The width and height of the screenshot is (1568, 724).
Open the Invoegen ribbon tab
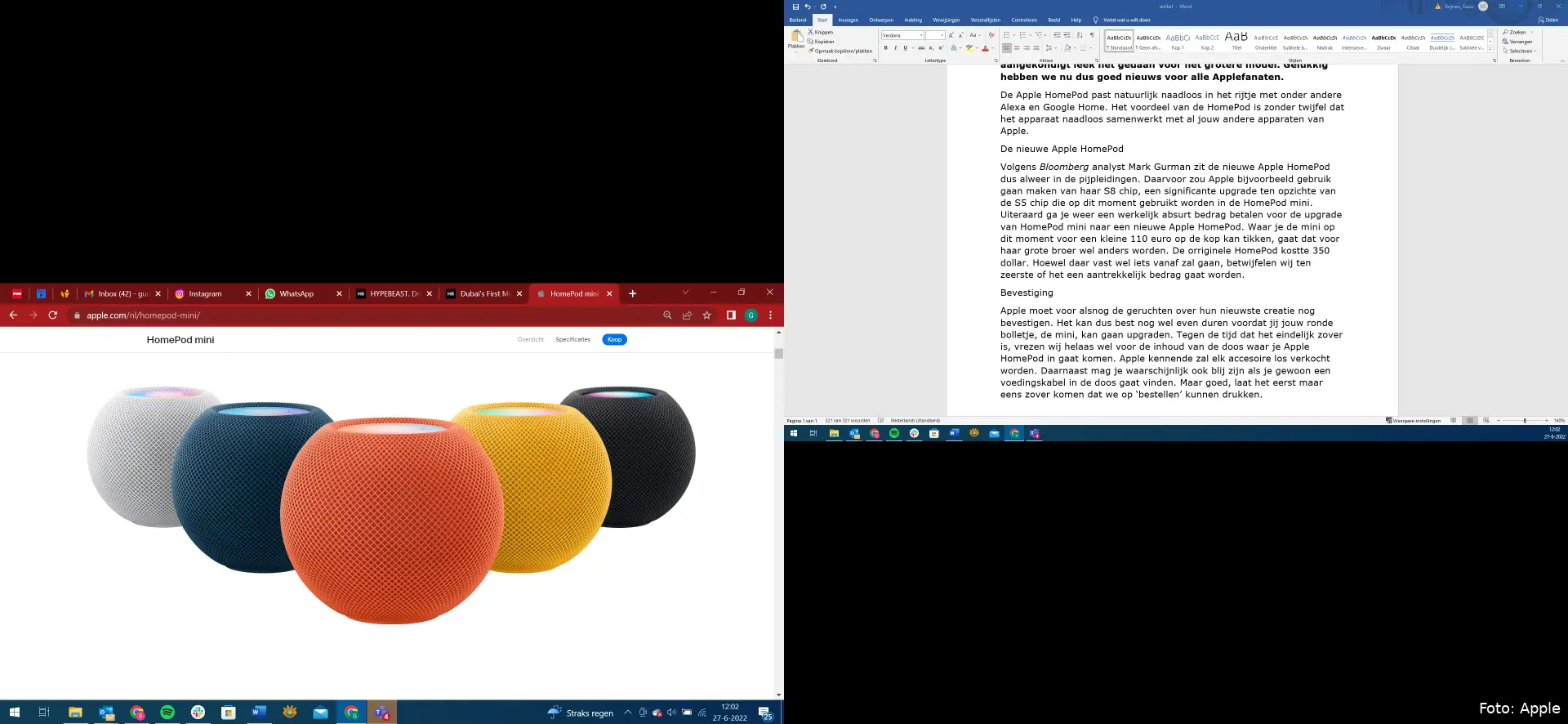point(848,20)
